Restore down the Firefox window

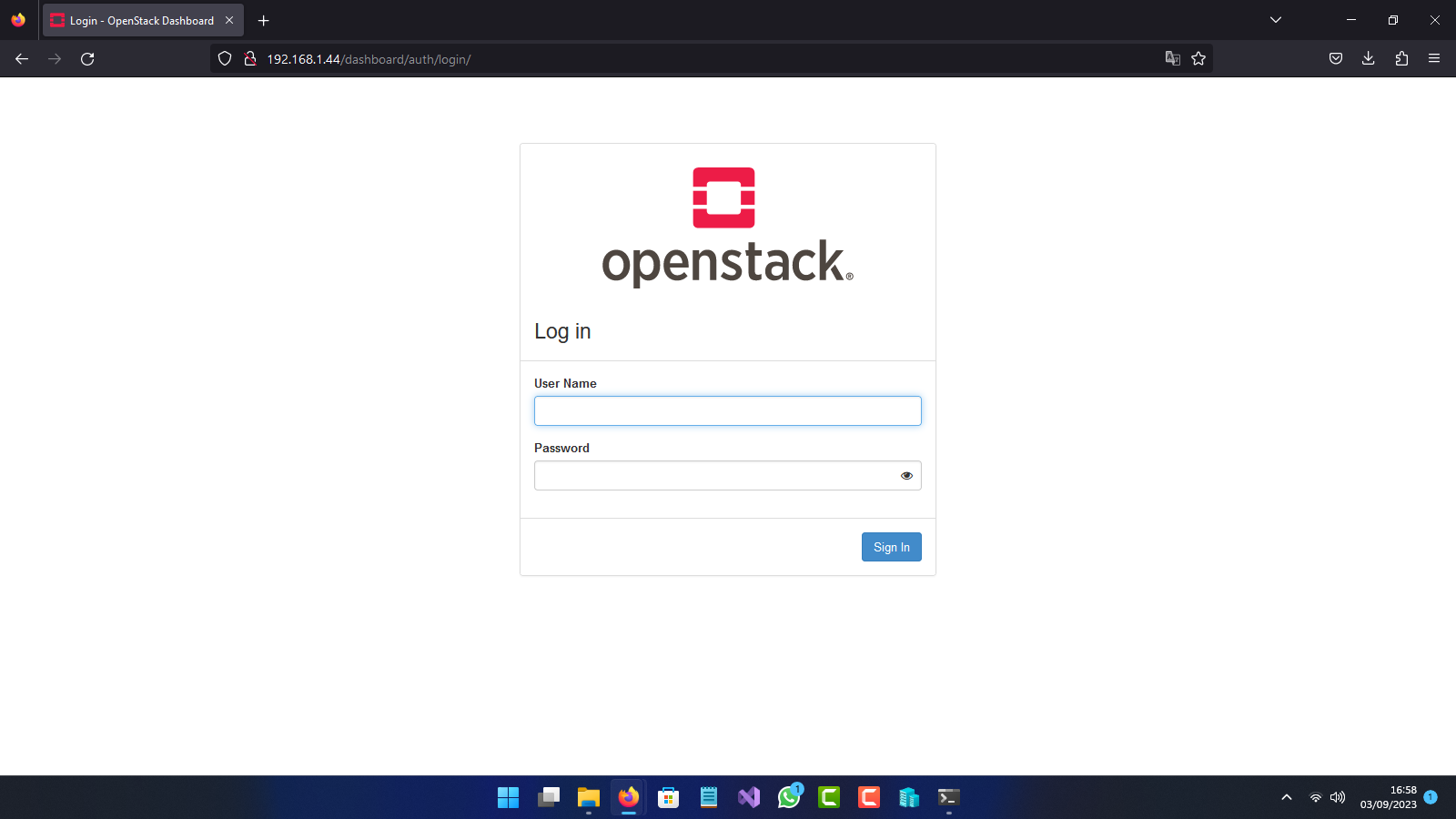pos(1393,20)
